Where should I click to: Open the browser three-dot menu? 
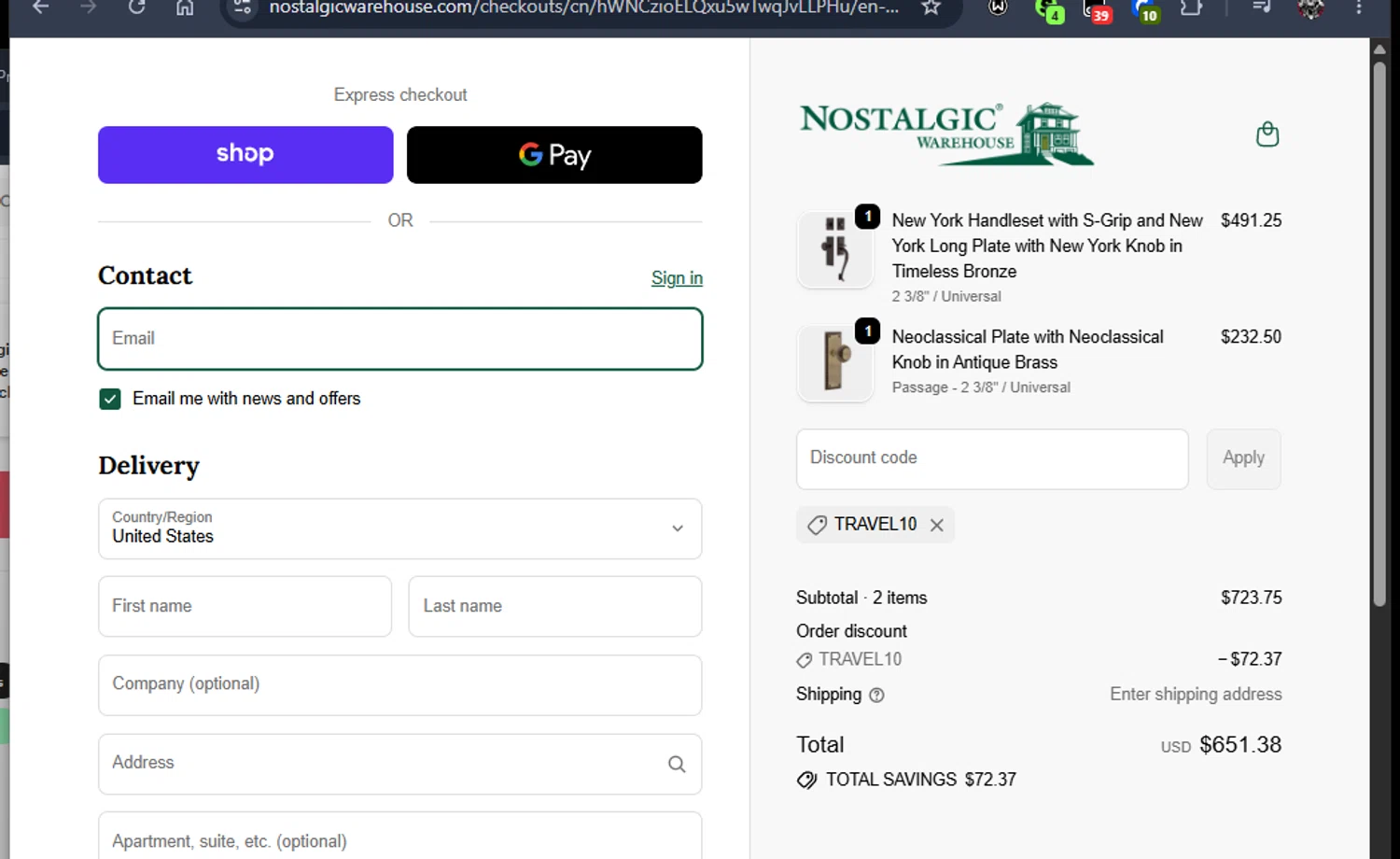(x=1359, y=7)
